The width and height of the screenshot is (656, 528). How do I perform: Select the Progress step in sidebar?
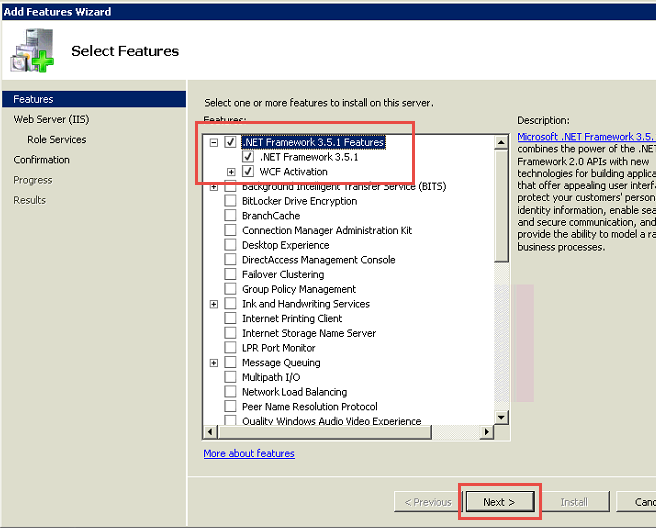(33, 180)
